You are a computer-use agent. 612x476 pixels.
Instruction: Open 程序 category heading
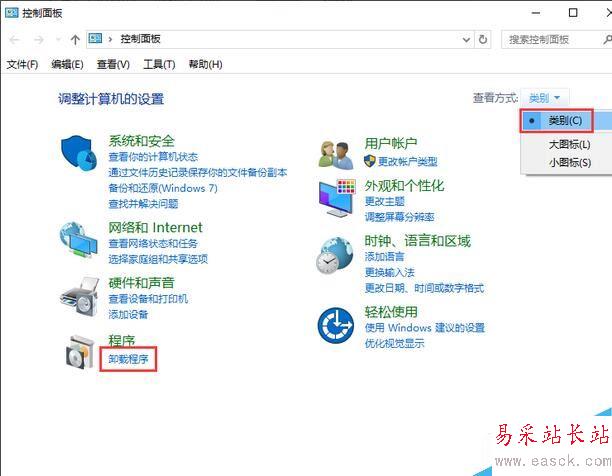point(122,340)
